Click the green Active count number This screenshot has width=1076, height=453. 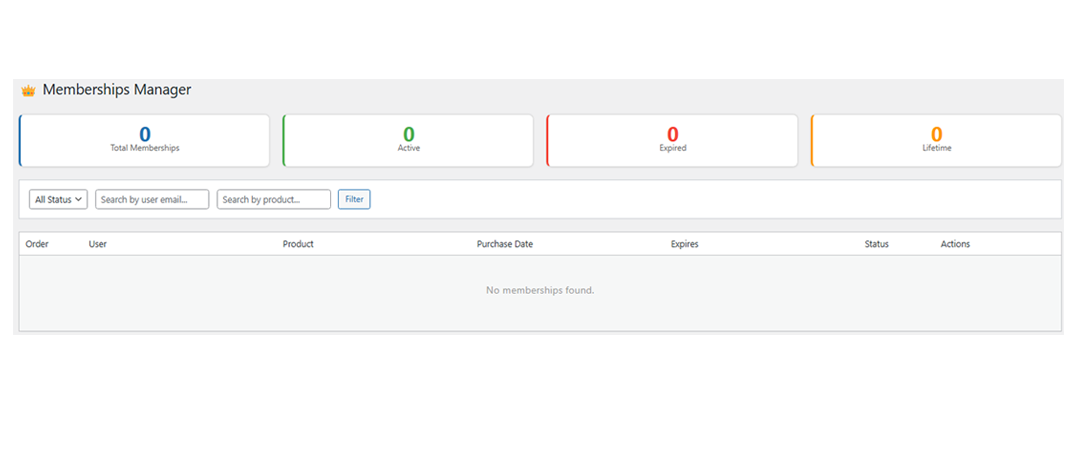click(408, 134)
